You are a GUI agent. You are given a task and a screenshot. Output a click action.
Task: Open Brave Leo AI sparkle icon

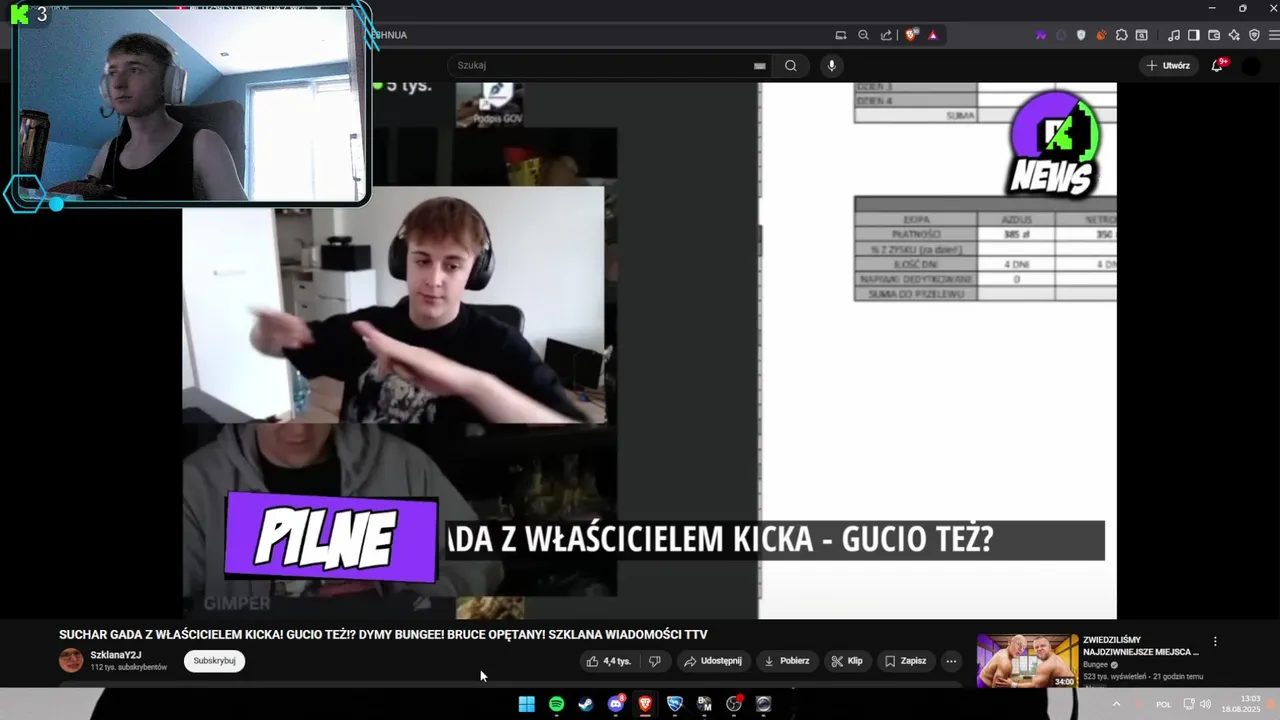1234,35
